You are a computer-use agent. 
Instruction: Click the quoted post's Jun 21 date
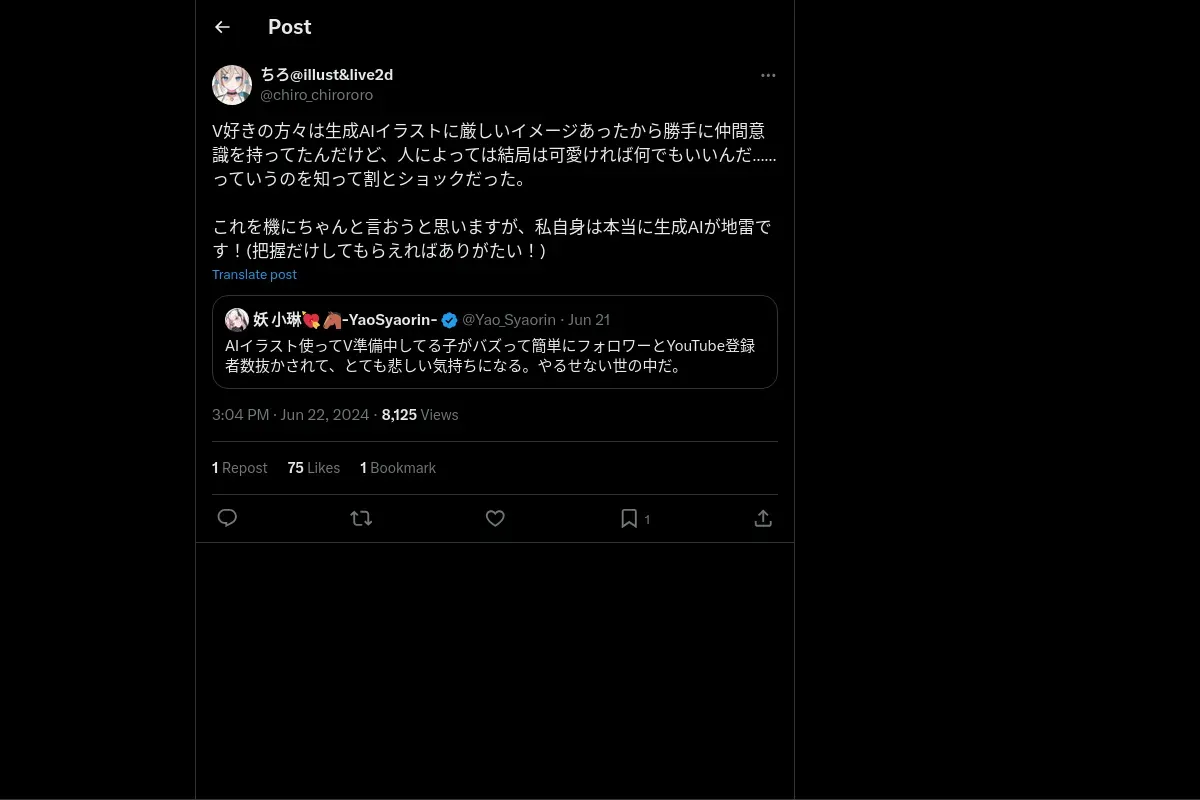tap(589, 320)
